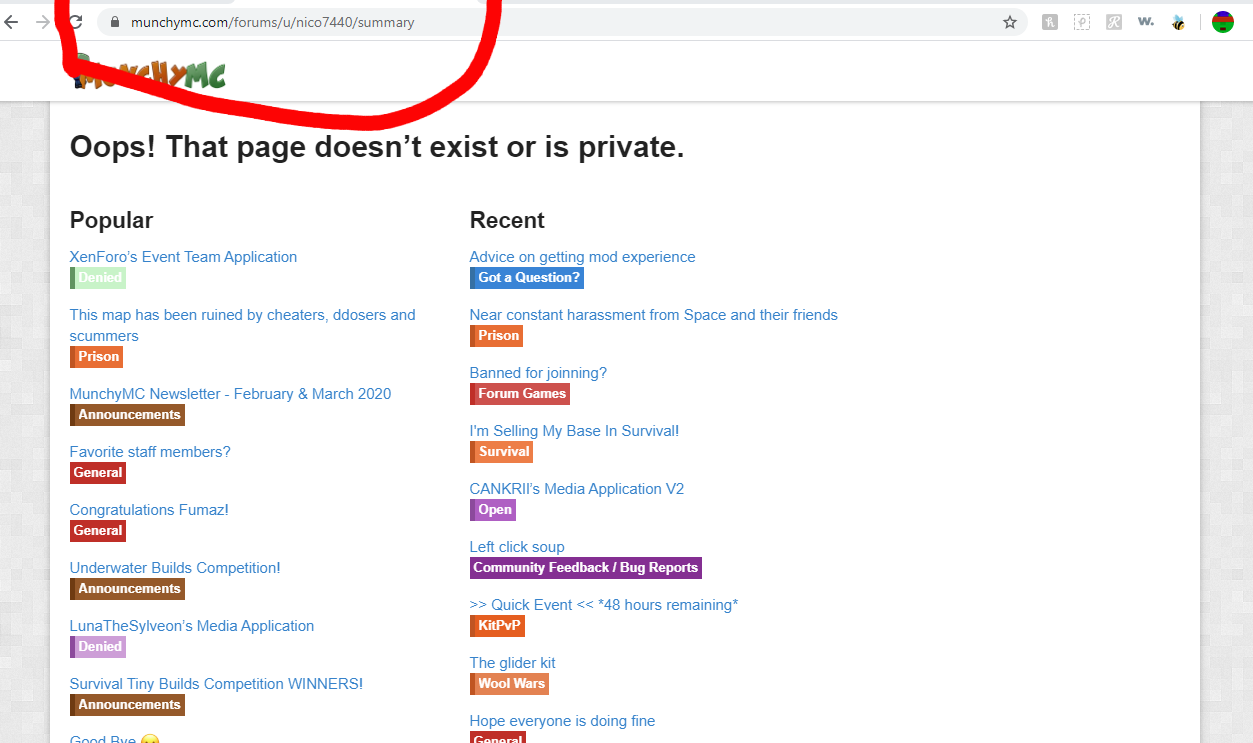Click the padlock site security icon

coord(114,22)
